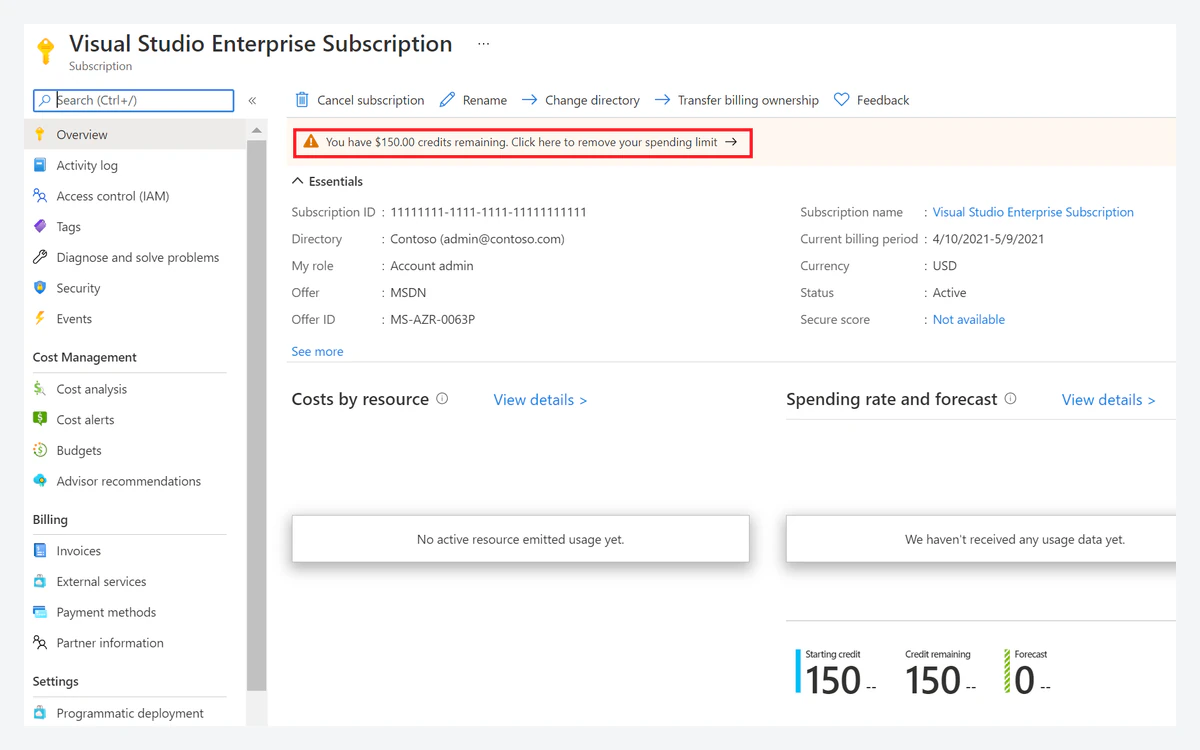Click the trash icon for Cancel subscription
This screenshot has width=1200, height=750.
tap(302, 100)
